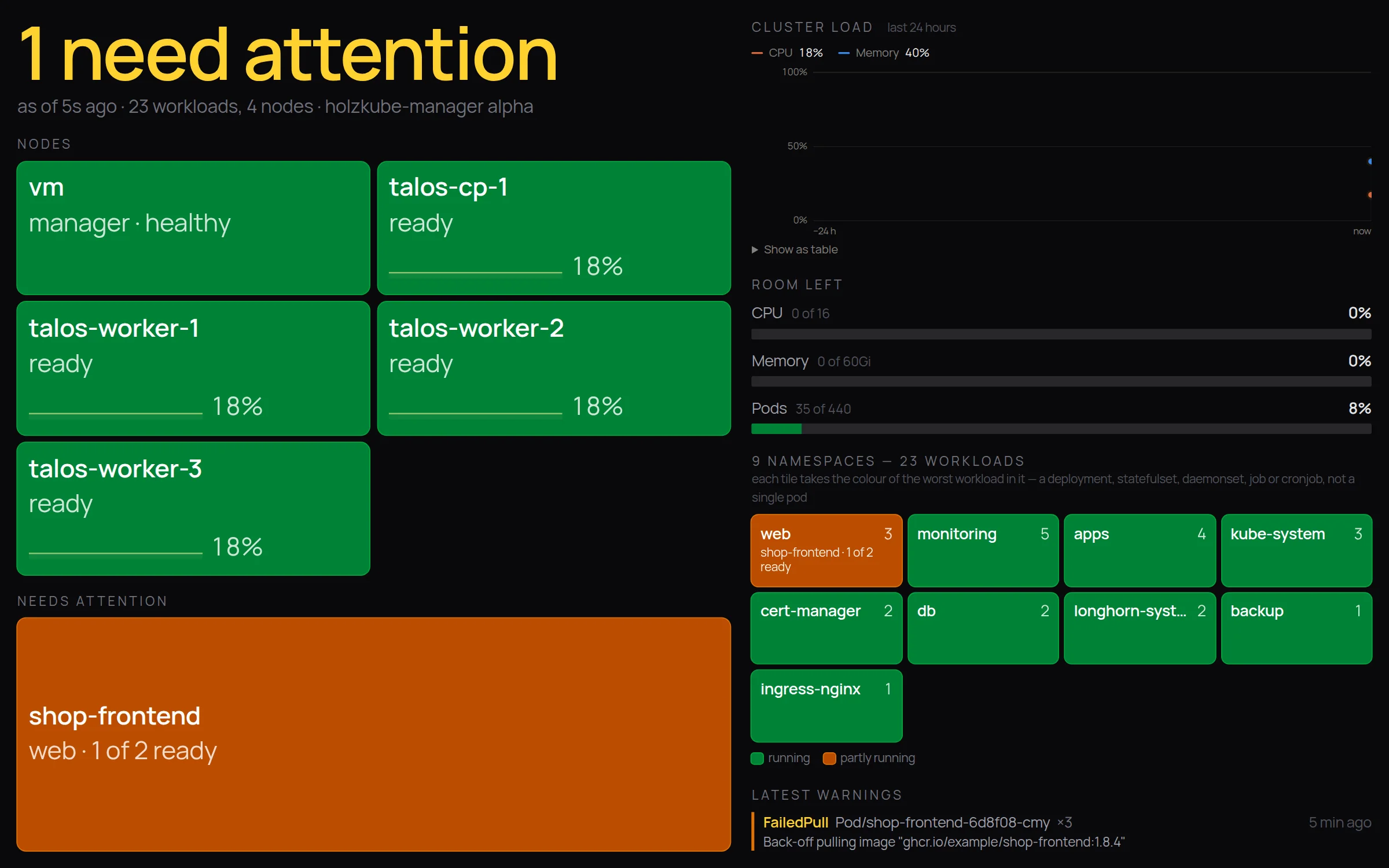Click the Pod/shop-frontend-6d8f08-cmy warning text

(942, 822)
